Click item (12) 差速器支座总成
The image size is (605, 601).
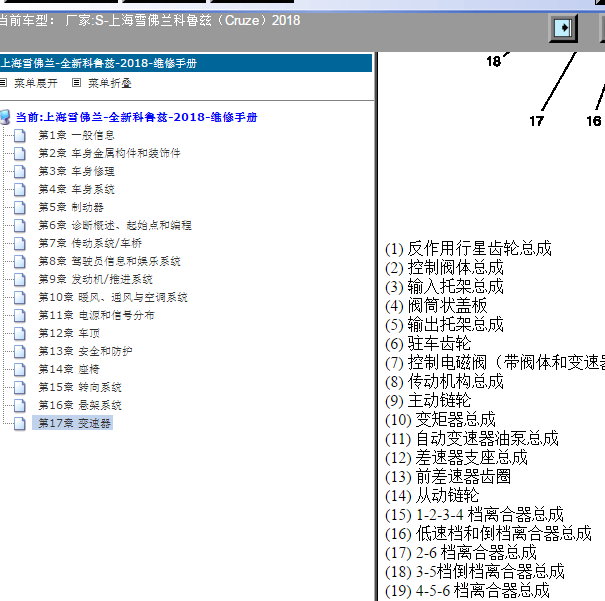[456, 458]
